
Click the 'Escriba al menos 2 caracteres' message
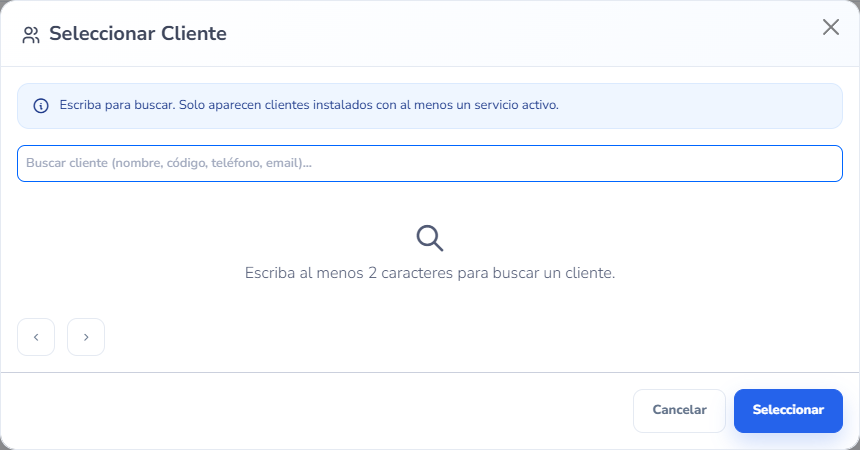tap(430, 273)
